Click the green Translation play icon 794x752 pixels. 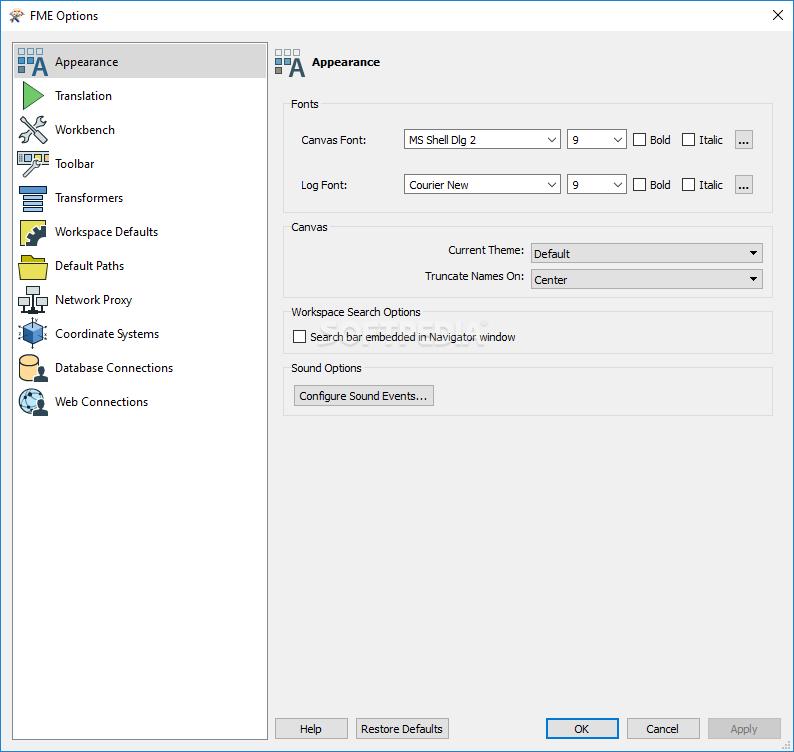tap(33, 96)
